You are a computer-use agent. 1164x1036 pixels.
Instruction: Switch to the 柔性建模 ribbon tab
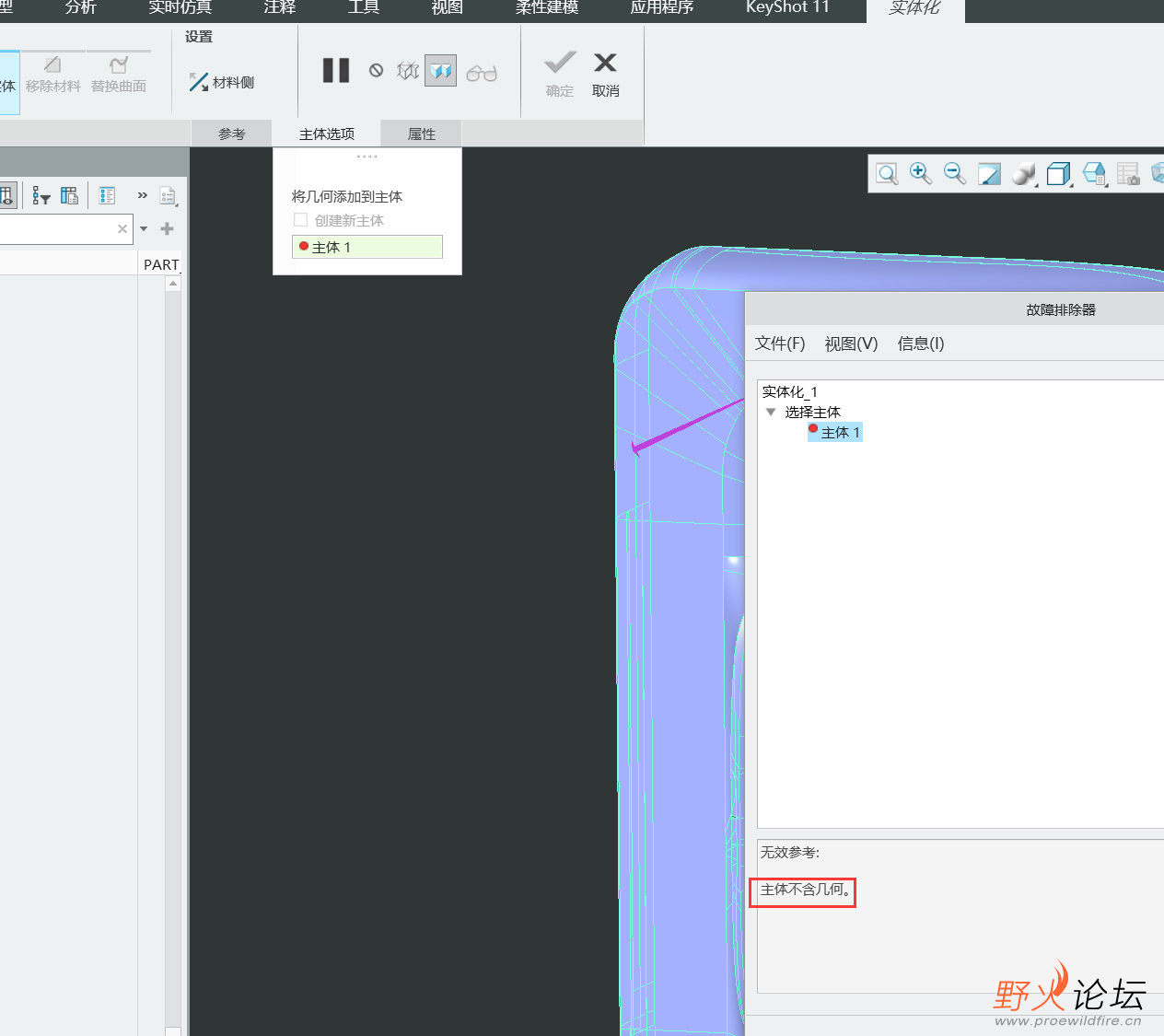[x=547, y=7]
